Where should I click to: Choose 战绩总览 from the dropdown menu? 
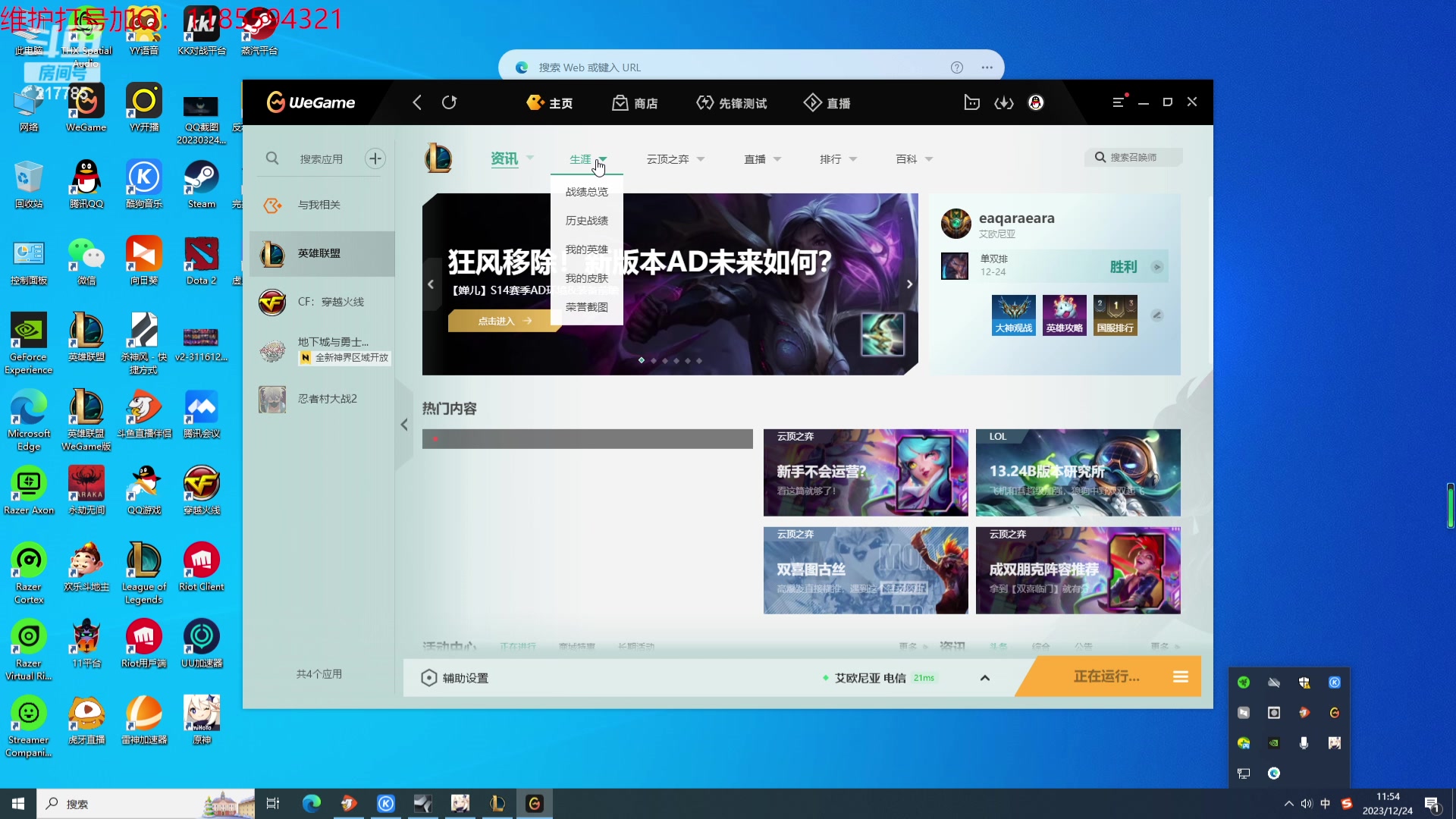point(587,192)
